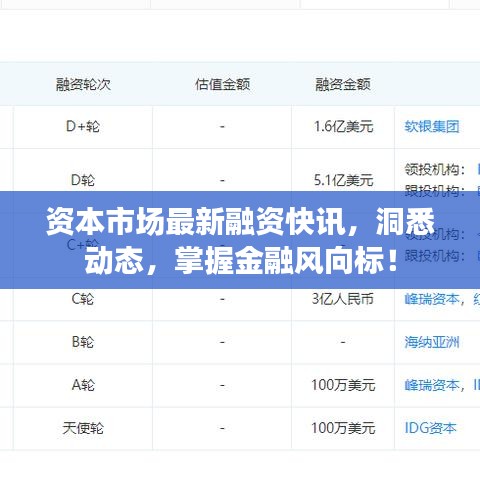480x480 pixels.
Task: Click 峰瑞资本 link in the A轮 row
Action: click(432, 385)
